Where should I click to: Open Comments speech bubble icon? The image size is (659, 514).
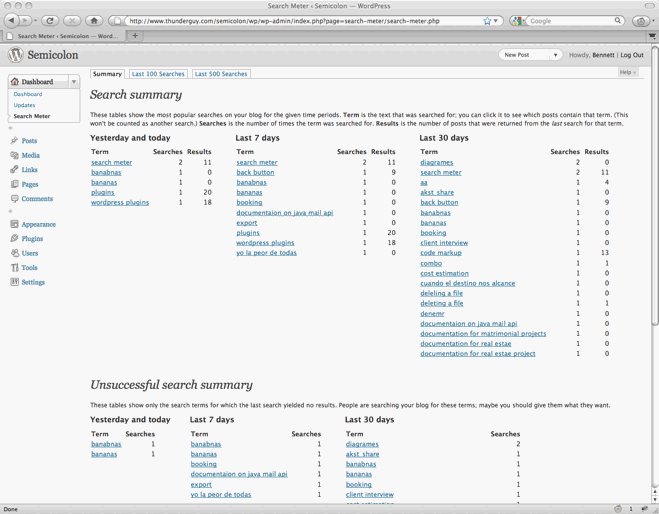(x=14, y=199)
